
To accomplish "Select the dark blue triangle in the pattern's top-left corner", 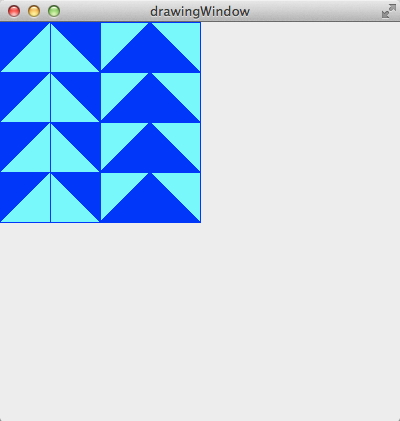I will click(17, 38).
